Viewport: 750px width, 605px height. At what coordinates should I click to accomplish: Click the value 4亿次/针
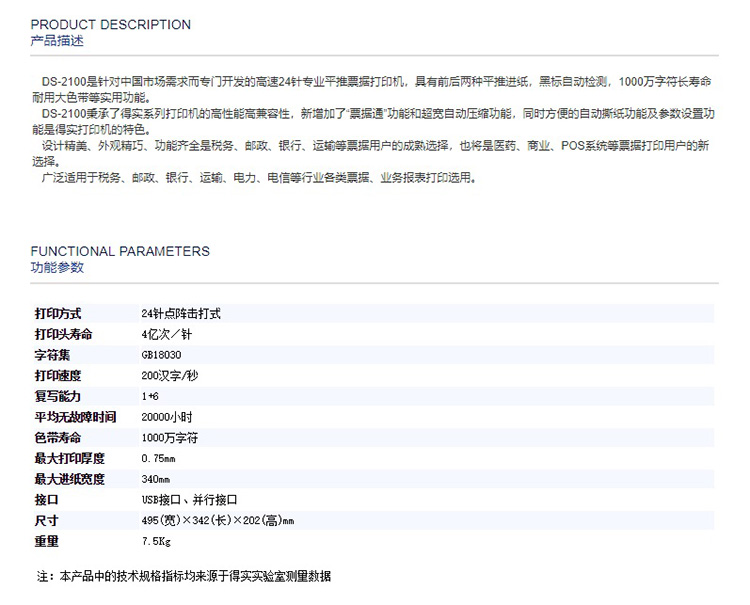click(166, 334)
